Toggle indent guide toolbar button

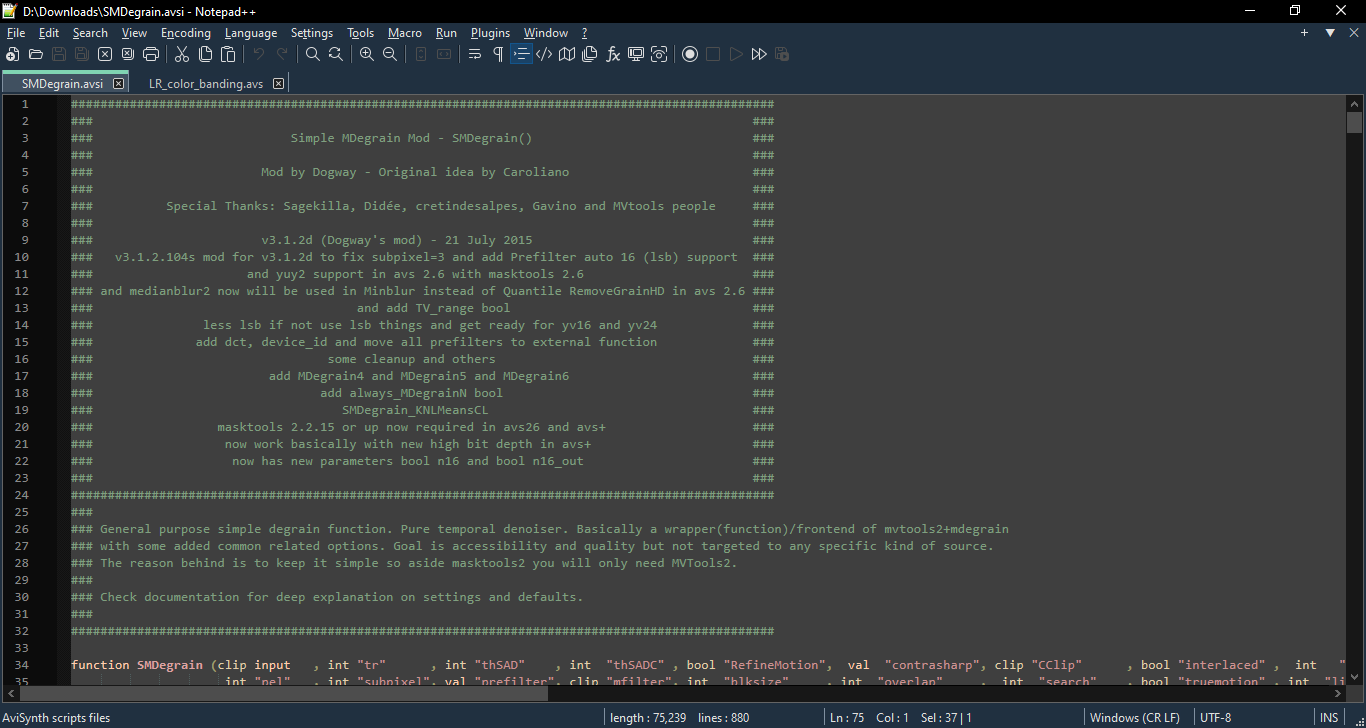[x=521, y=54]
